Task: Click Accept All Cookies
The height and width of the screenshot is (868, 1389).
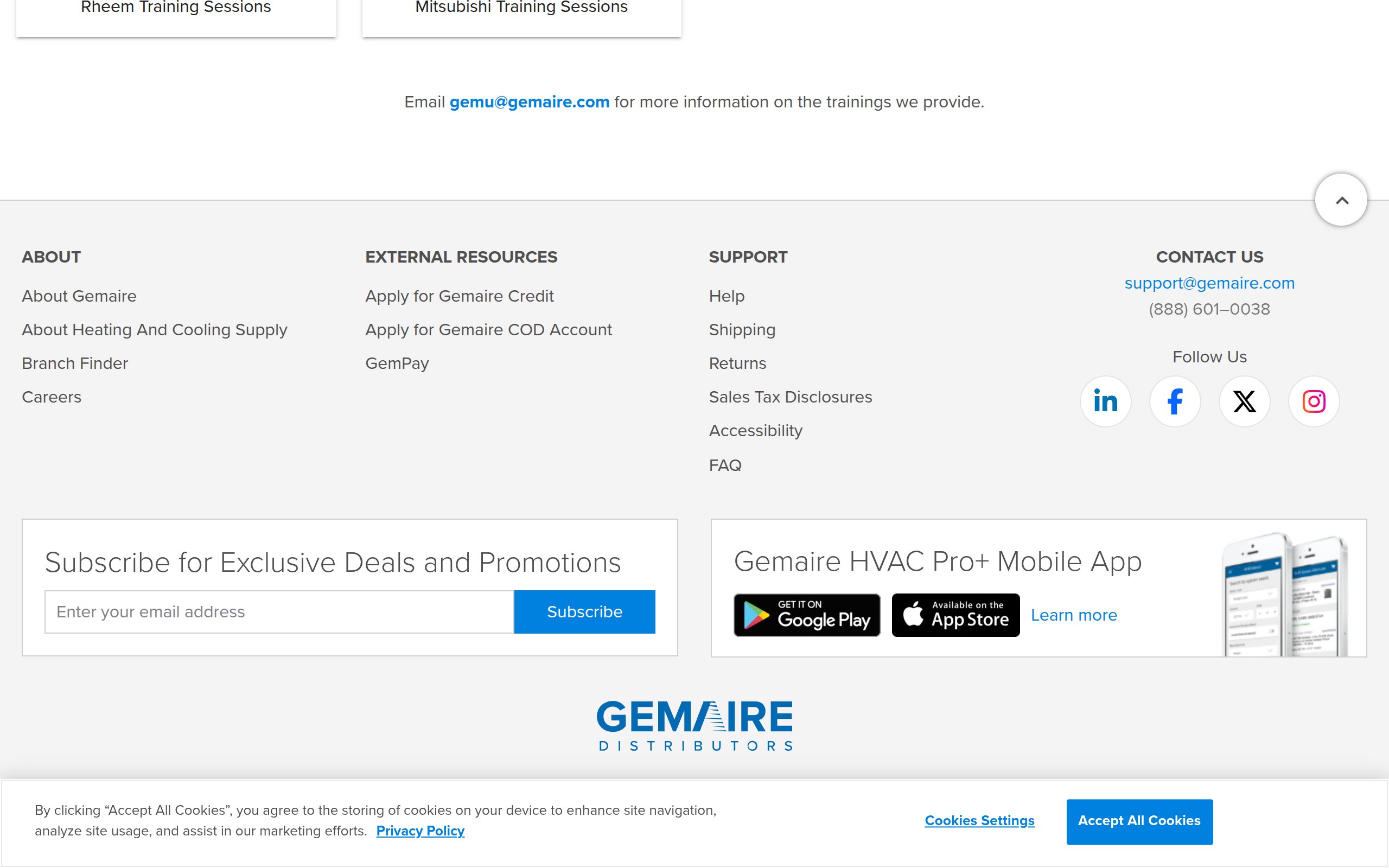Action: 1139,821
